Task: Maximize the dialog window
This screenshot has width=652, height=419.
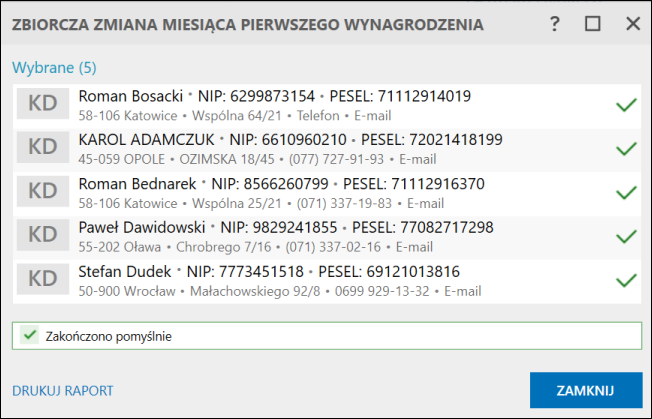Action: (x=593, y=24)
